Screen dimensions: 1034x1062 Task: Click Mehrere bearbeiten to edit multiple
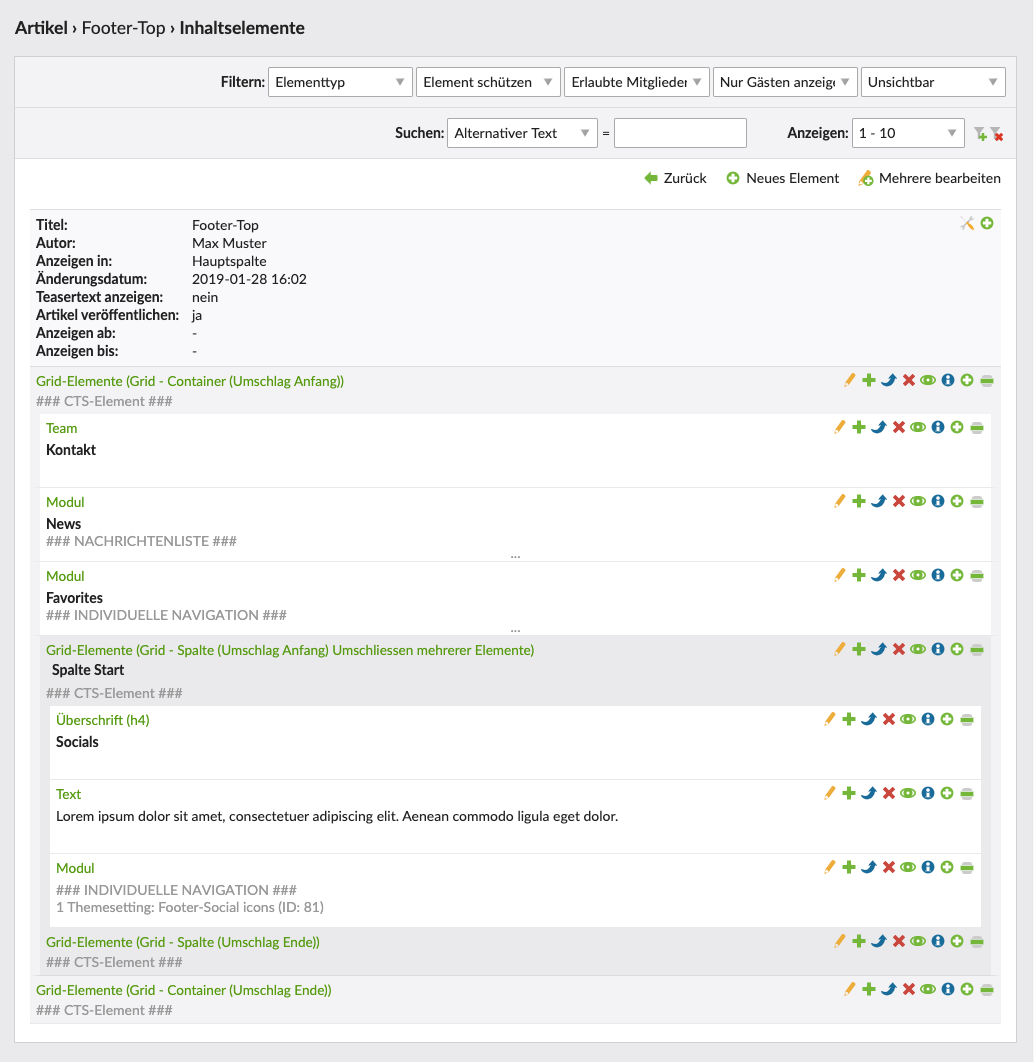930,178
